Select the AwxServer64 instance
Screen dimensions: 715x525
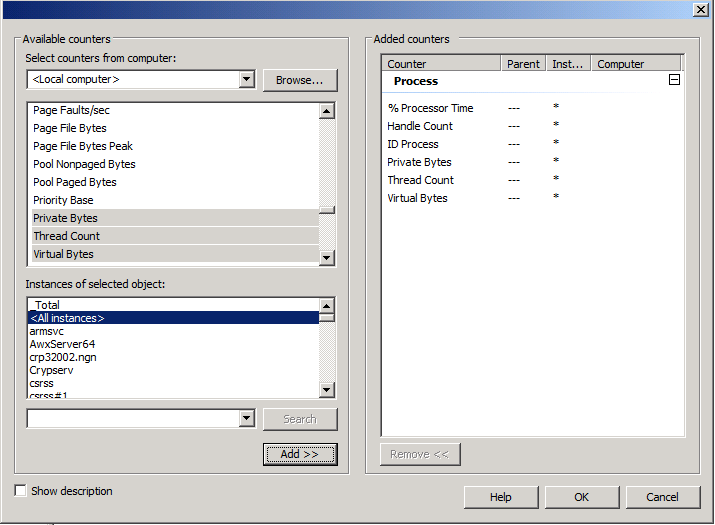point(62,344)
